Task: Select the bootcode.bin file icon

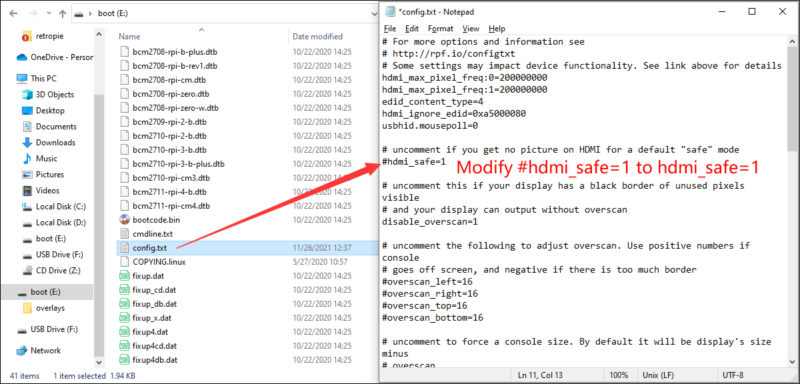Action: coord(124,220)
